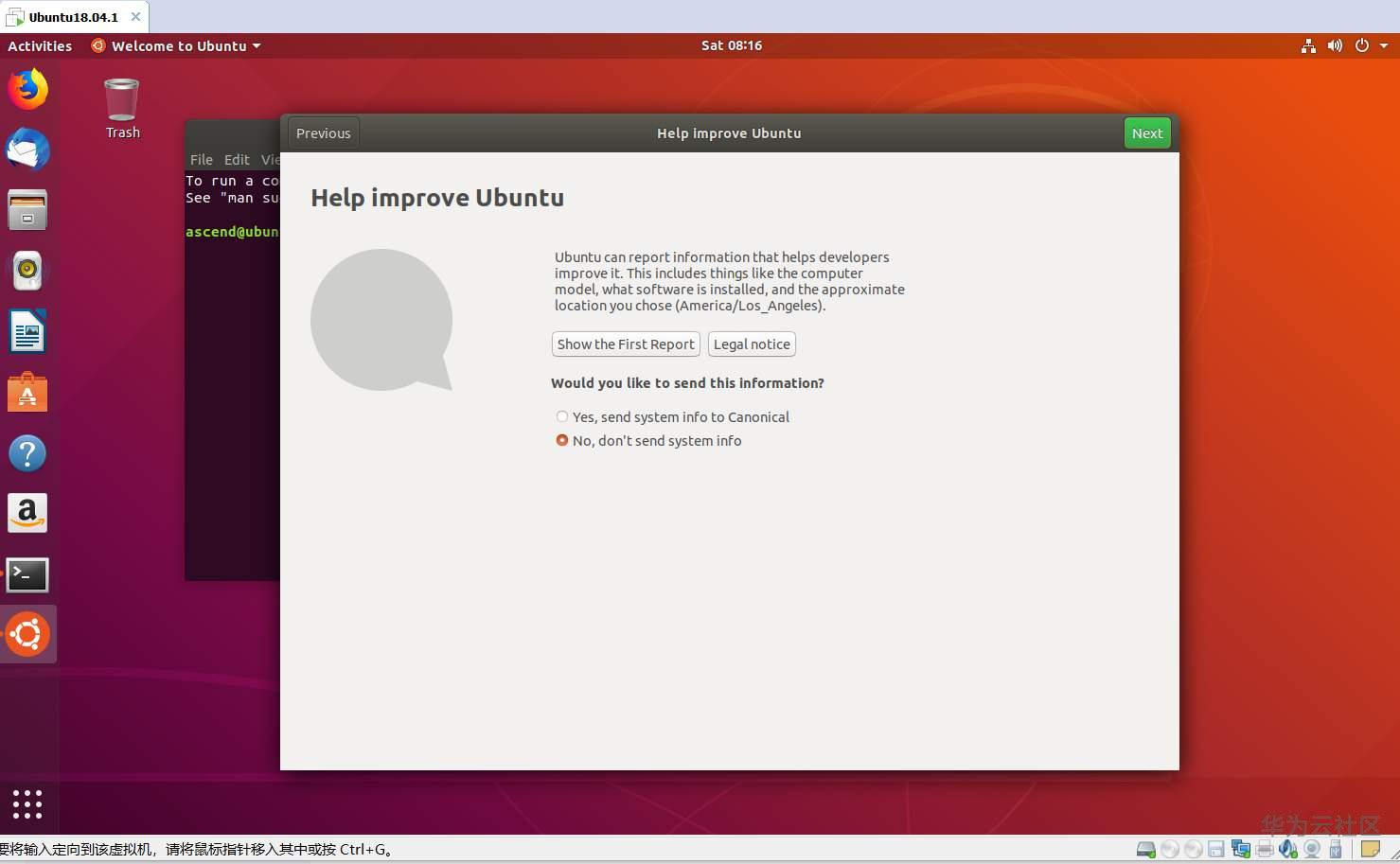Open the Legal notice

point(752,344)
